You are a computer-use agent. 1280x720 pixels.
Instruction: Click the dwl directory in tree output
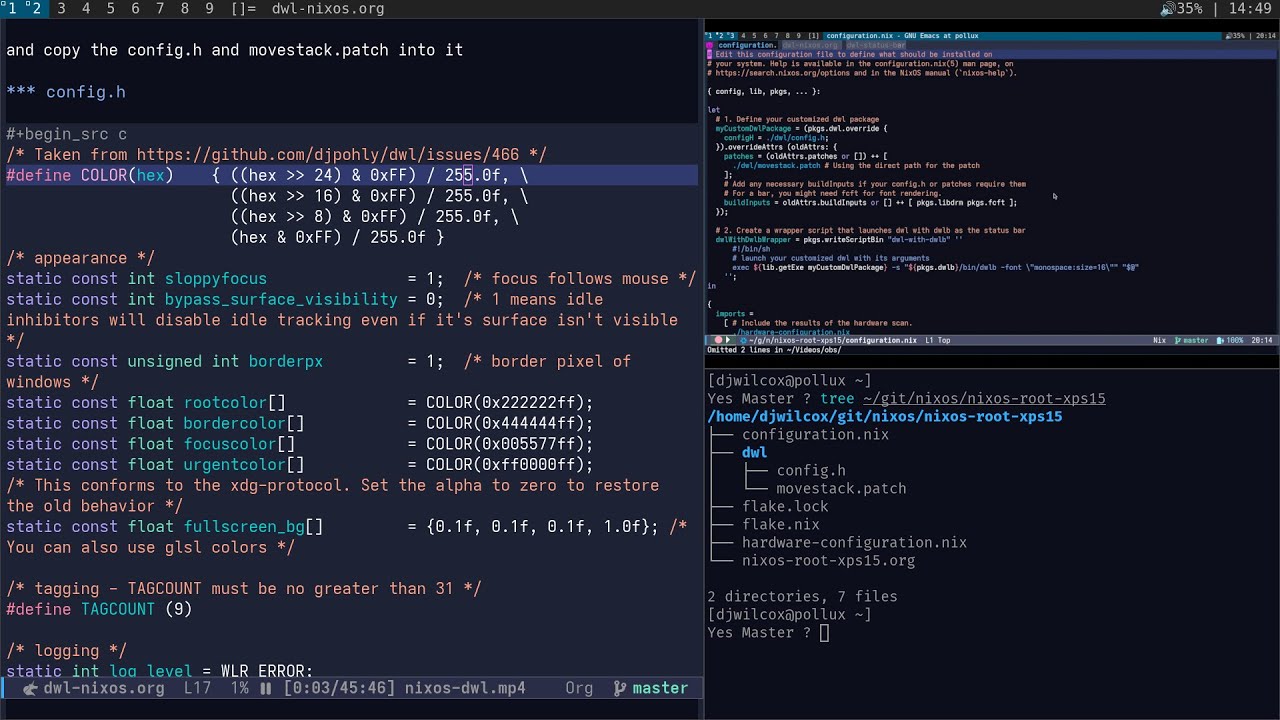pos(755,452)
